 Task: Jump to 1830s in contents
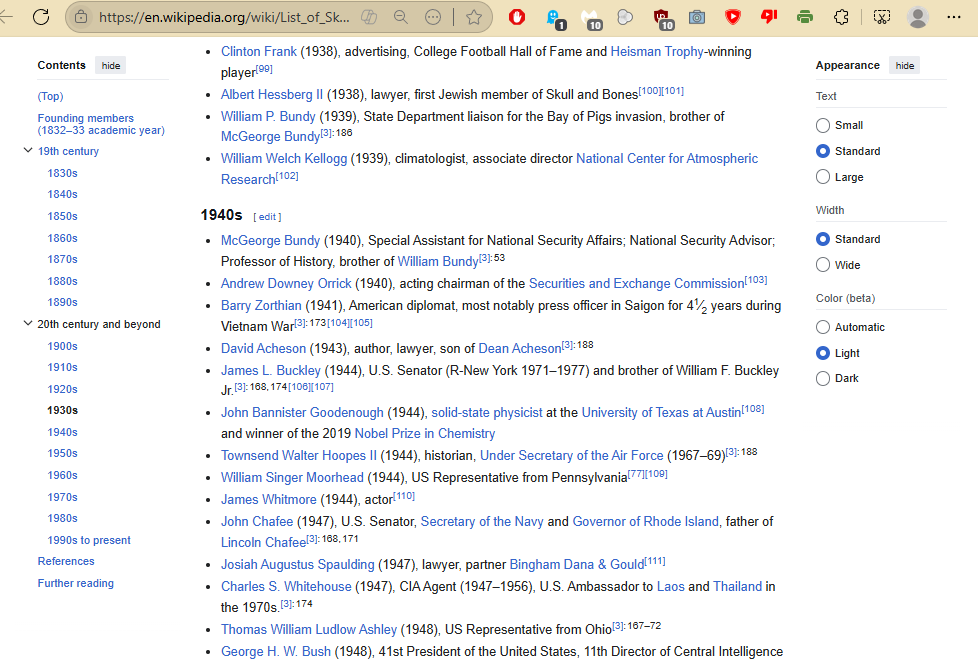tap(62, 173)
